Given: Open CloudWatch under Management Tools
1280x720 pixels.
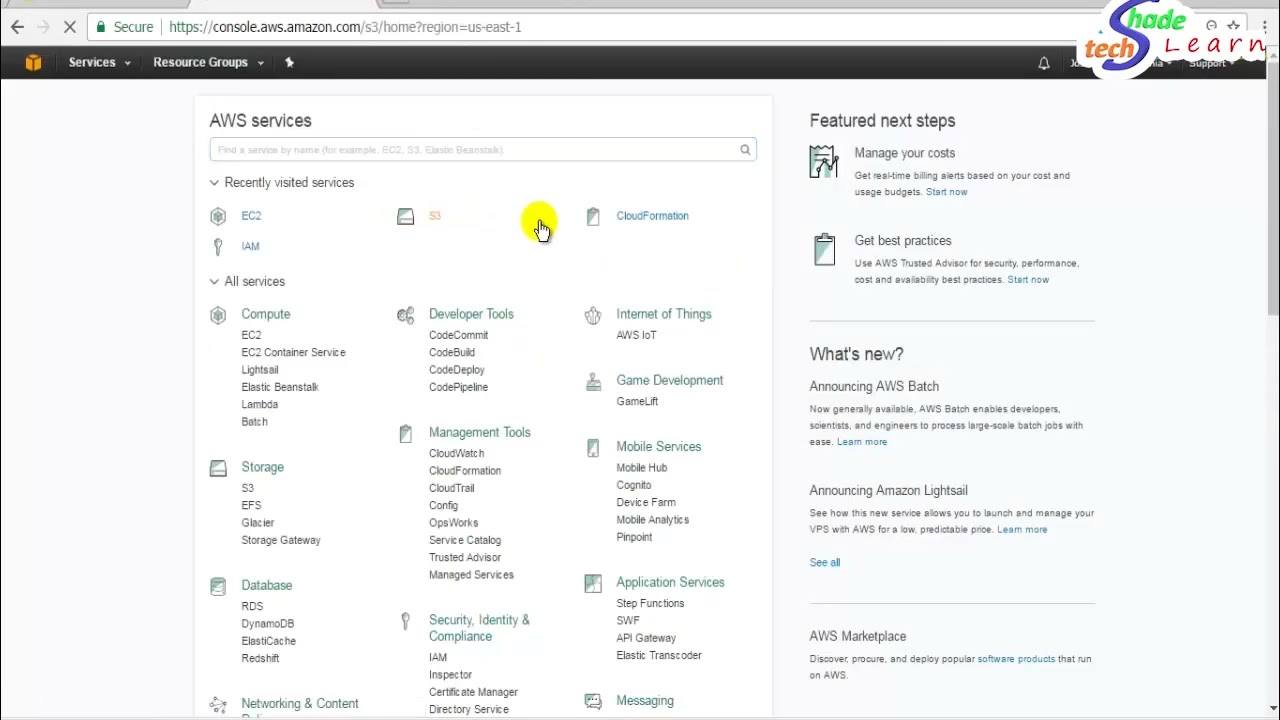Looking at the screenshot, I should coord(456,453).
